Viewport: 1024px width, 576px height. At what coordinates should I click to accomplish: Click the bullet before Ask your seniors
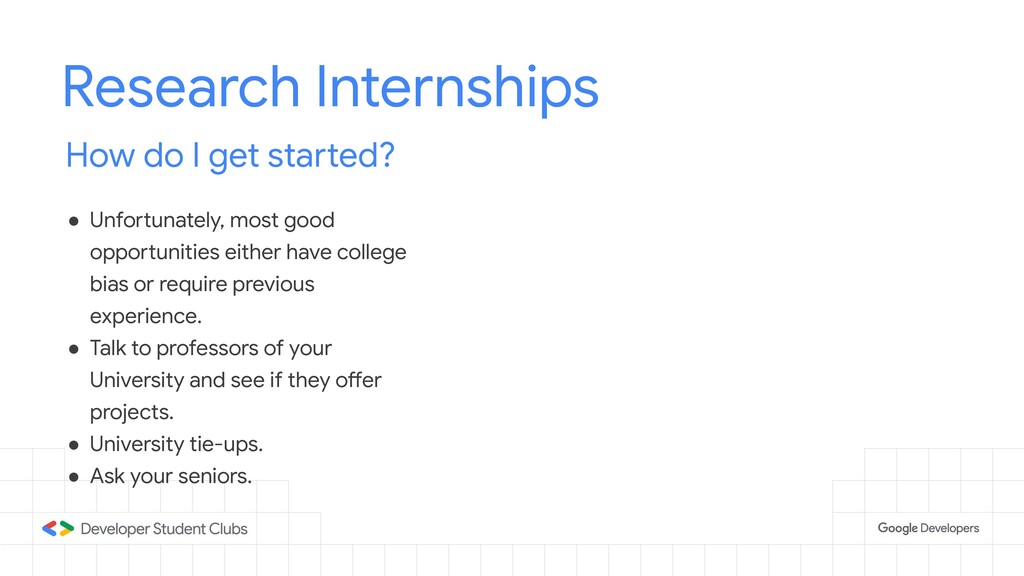point(74,477)
